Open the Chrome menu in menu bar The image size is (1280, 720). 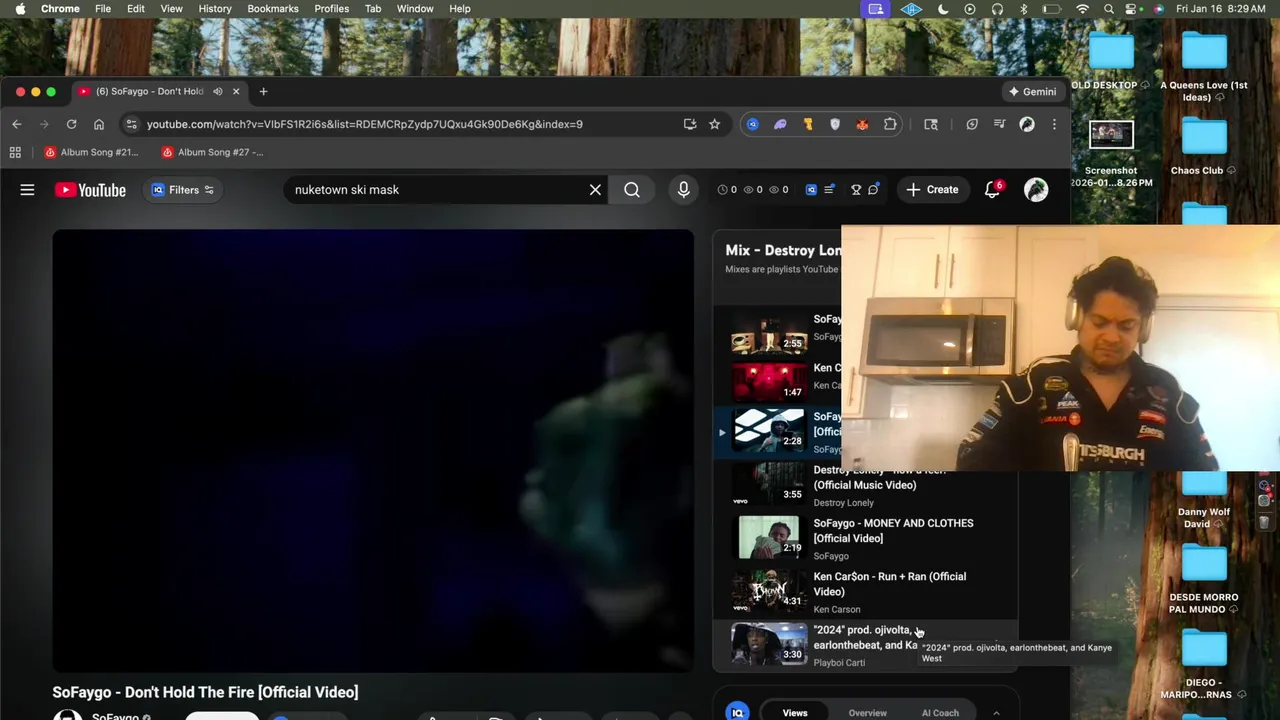click(60, 9)
